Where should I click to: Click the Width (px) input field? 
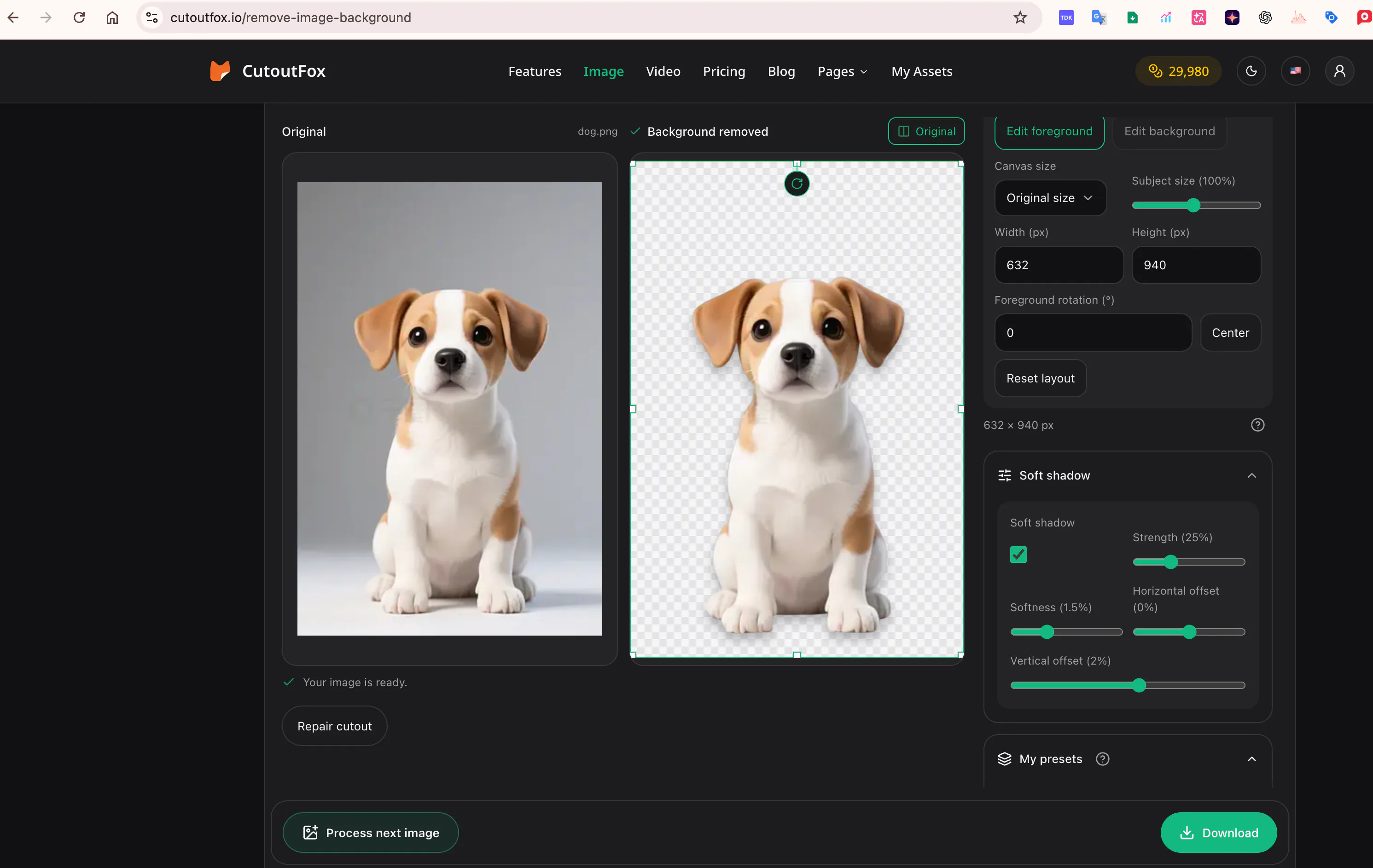1059,265
